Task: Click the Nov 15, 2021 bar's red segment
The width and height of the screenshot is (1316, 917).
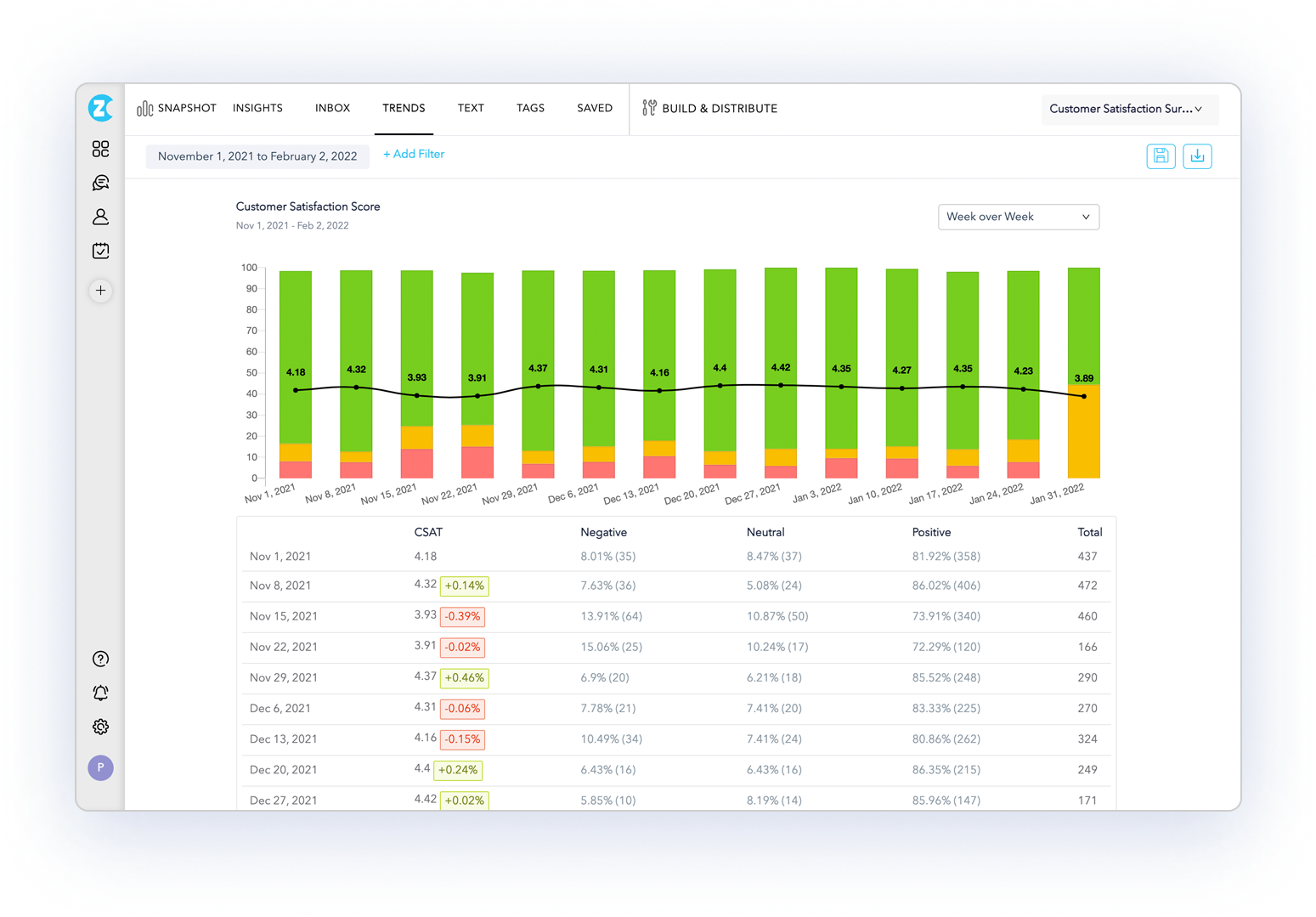Action: [416, 463]
